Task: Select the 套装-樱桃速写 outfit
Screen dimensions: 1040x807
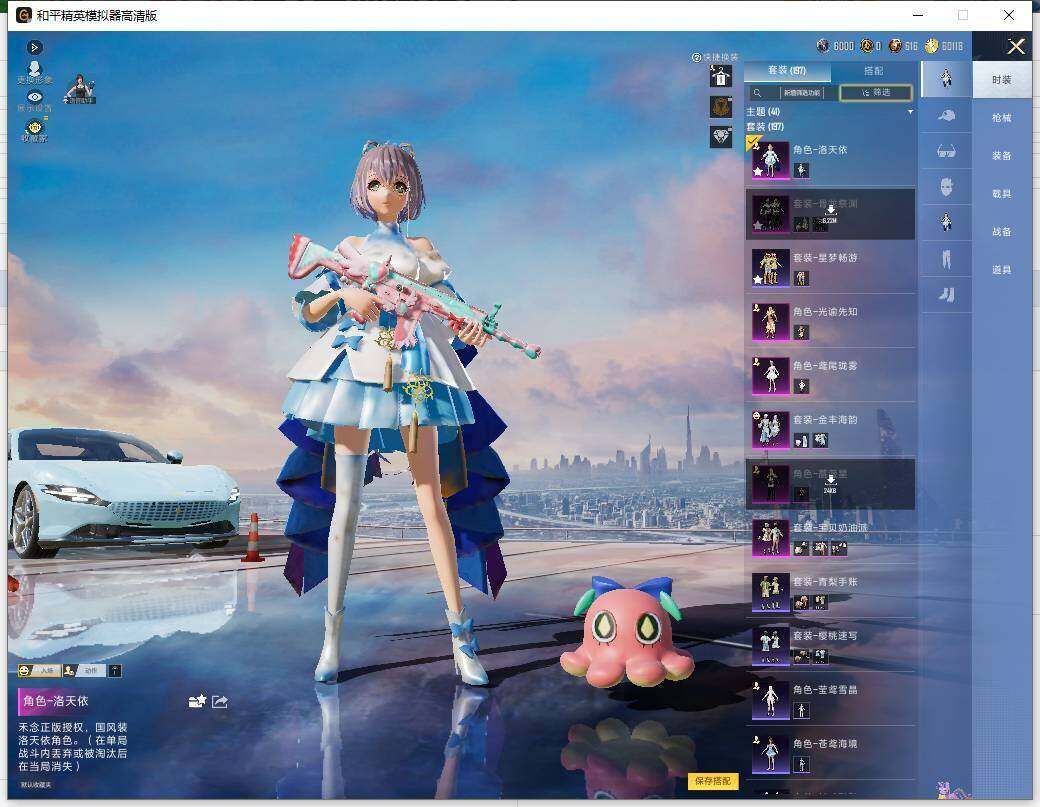Action: click(x=830, y=646)
